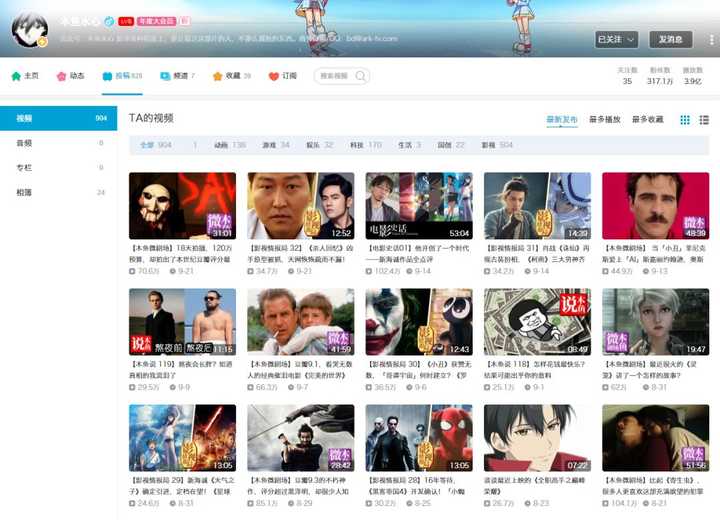The image size is (720, 520).
Task: Sort videos by 最多收藏
Action: 647,119
